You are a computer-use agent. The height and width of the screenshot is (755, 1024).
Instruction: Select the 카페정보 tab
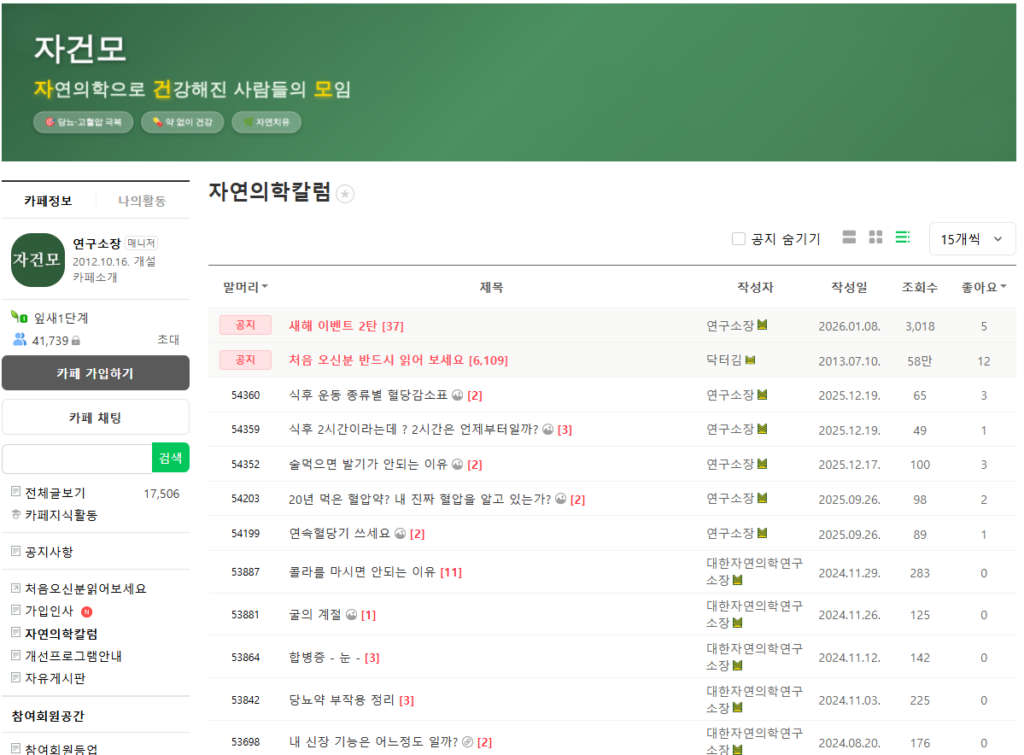tap(48, 201)
